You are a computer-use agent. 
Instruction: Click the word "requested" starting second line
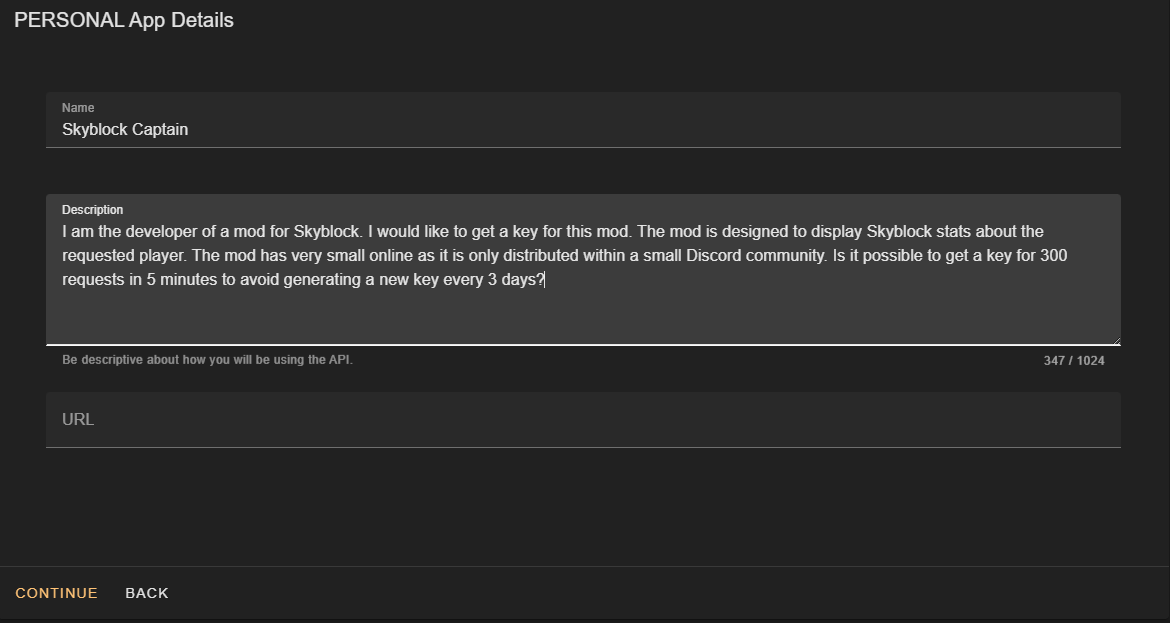point(98,256)
